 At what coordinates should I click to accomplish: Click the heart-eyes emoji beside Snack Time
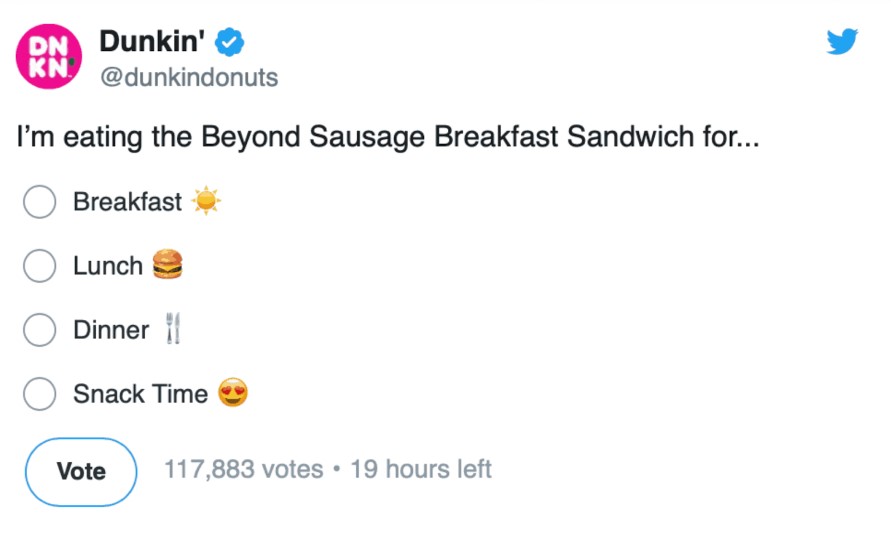(233, 394)
